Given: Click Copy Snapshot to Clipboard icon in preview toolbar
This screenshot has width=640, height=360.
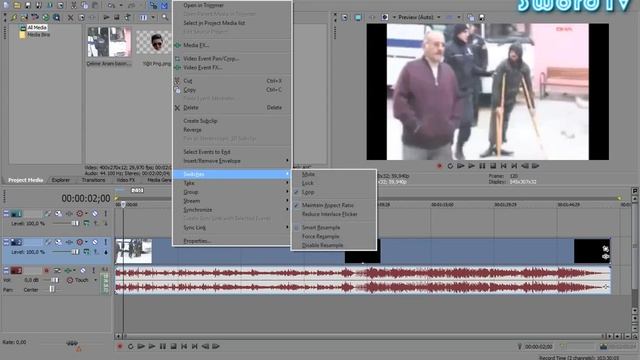Looking at the screenshot, I should [x=471, y=18].
